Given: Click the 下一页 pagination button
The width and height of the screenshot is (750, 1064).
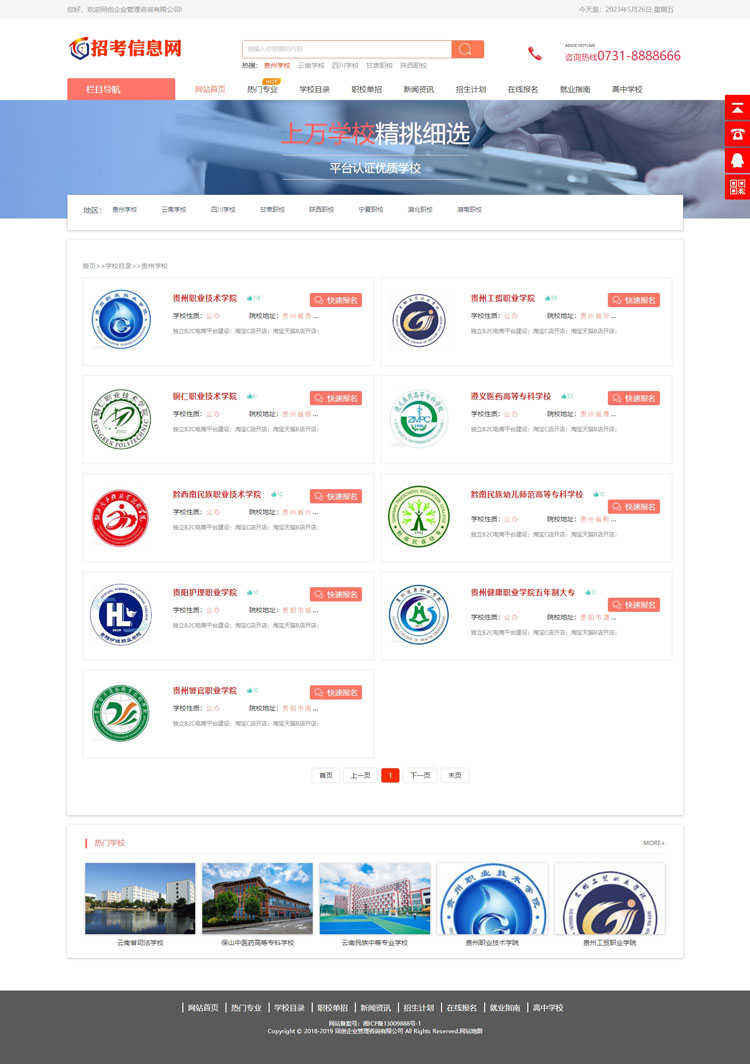Looking at the screenshot, I should coord(420,775).
